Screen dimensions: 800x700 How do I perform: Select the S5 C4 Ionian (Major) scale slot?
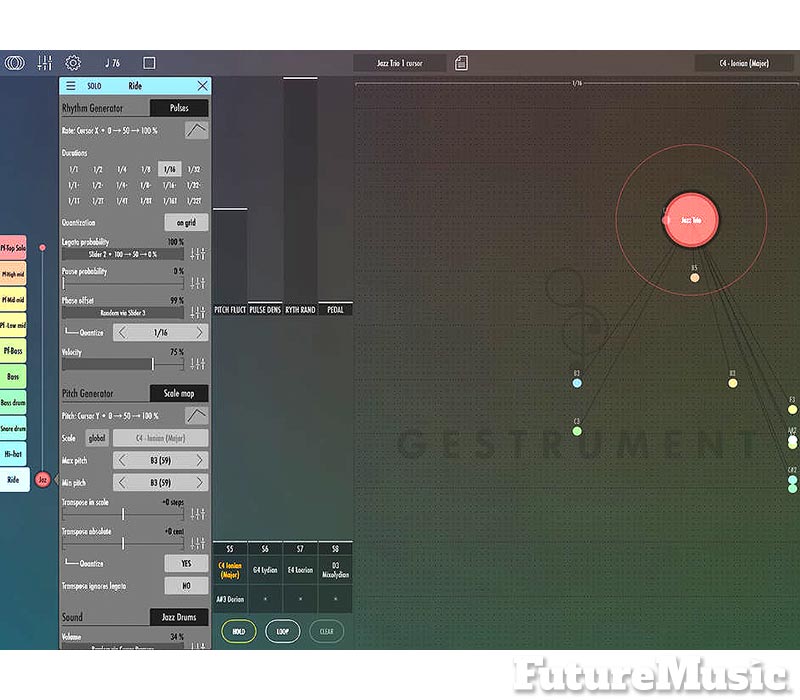tap(230, 570)
